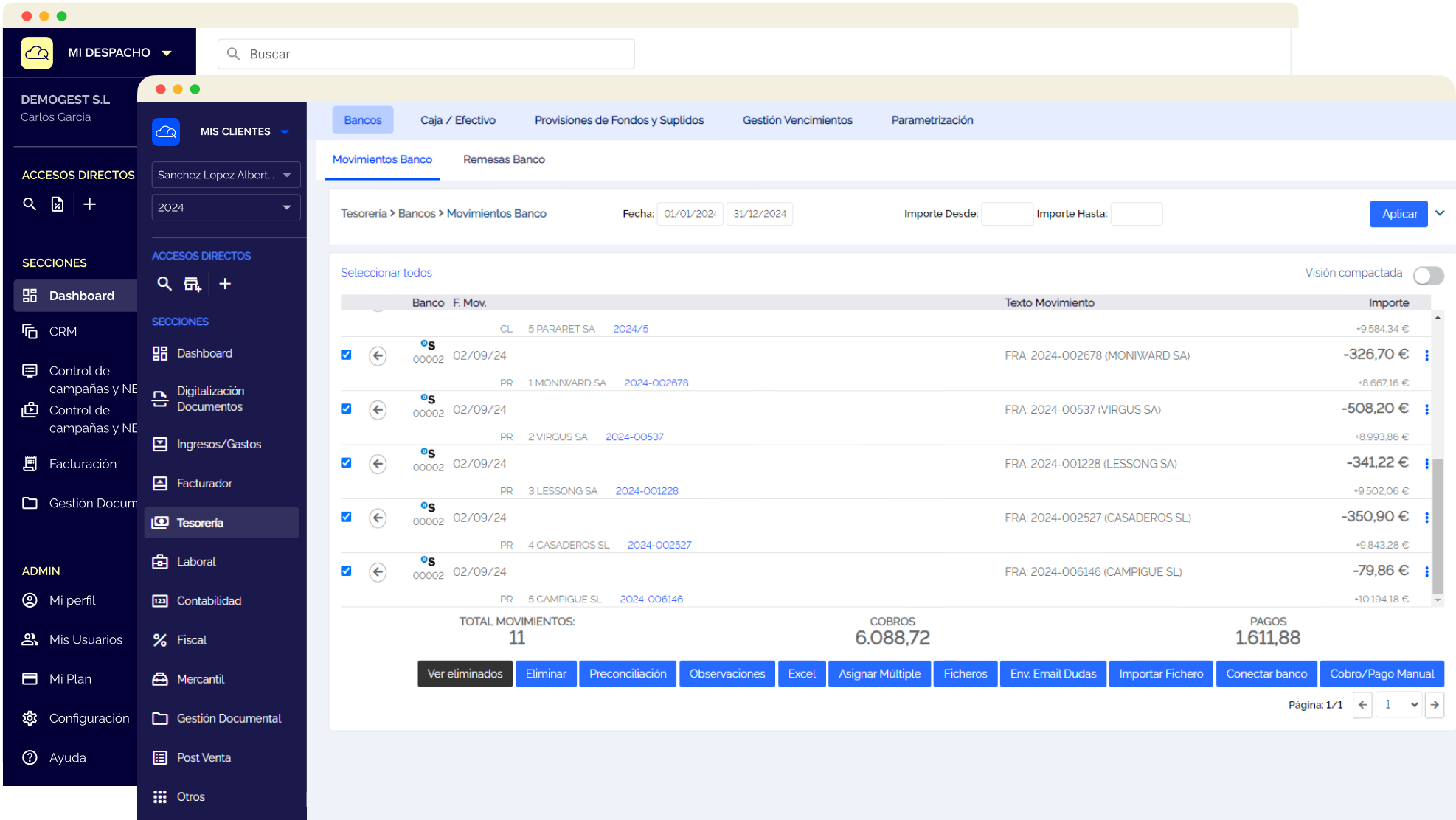Go to next page arrow
This screenshot has width=1456, height=820.
[x=1435, y=704]
